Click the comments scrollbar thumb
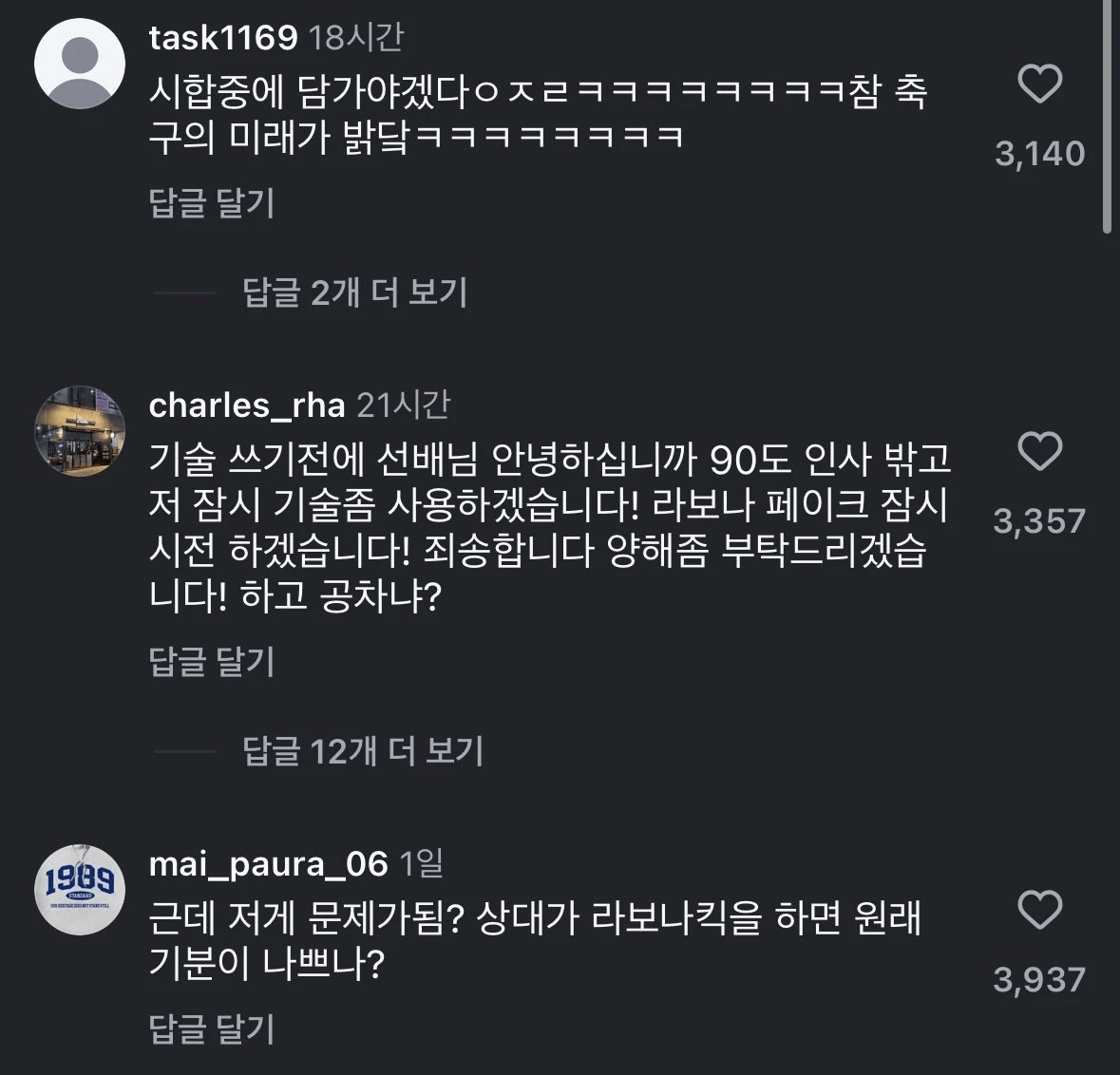The width and height of the screenshot is (1120, 1075). coord(1107,114)
